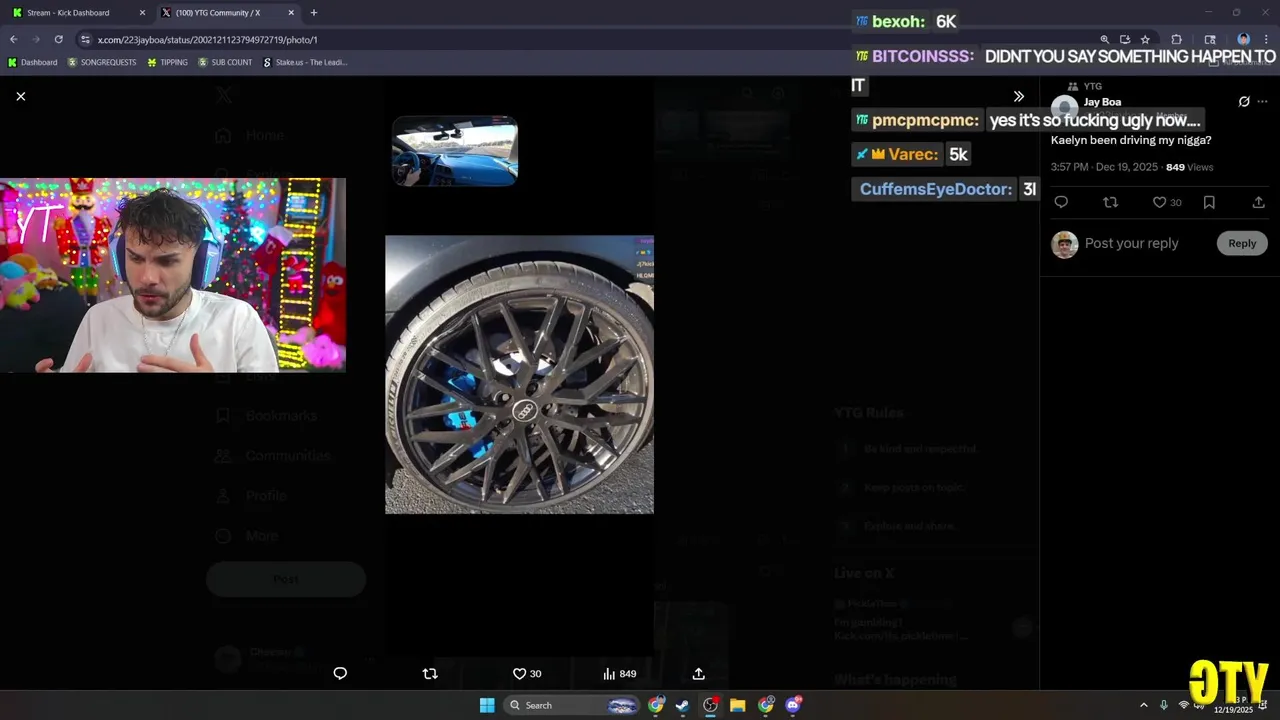Open the first Chrome icon on the taskbar

click(x=655, y=705)
